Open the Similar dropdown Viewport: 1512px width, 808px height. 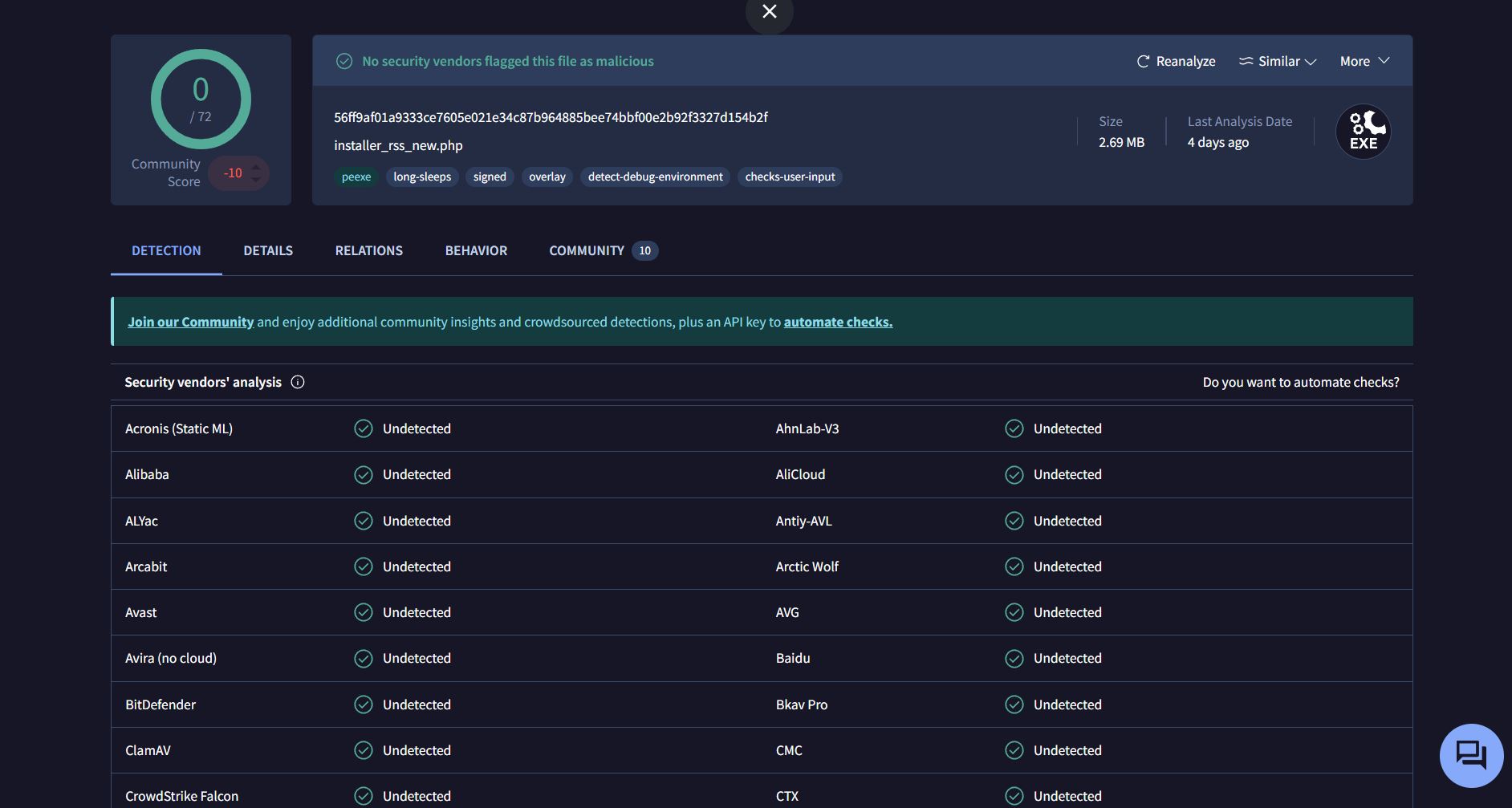[1278, 61]
